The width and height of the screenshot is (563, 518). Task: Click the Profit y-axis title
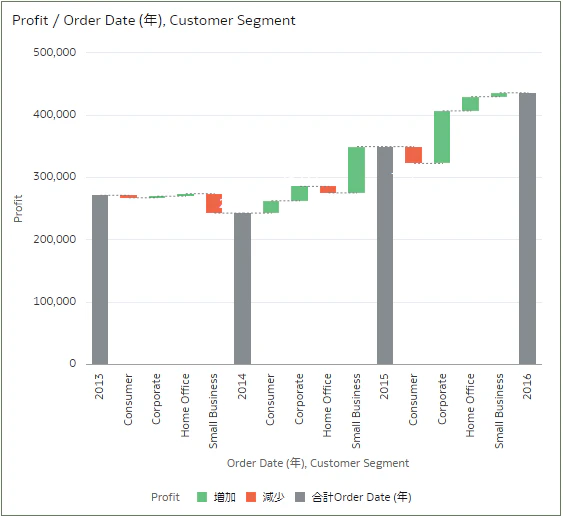18,209
